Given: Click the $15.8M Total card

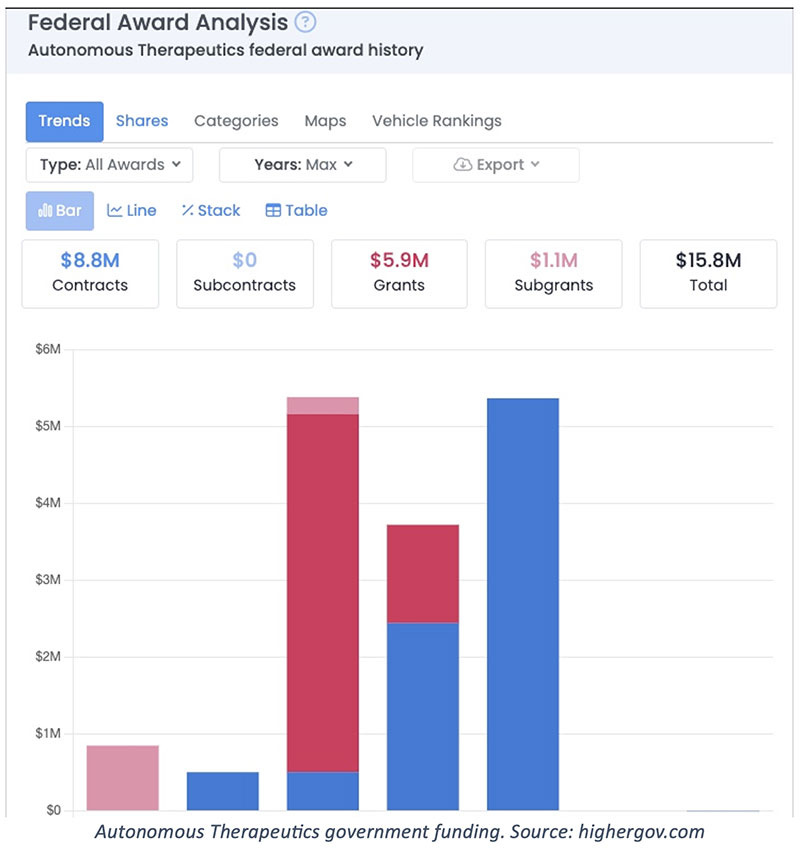Looking at the screenshot, I should pos(708,274).
